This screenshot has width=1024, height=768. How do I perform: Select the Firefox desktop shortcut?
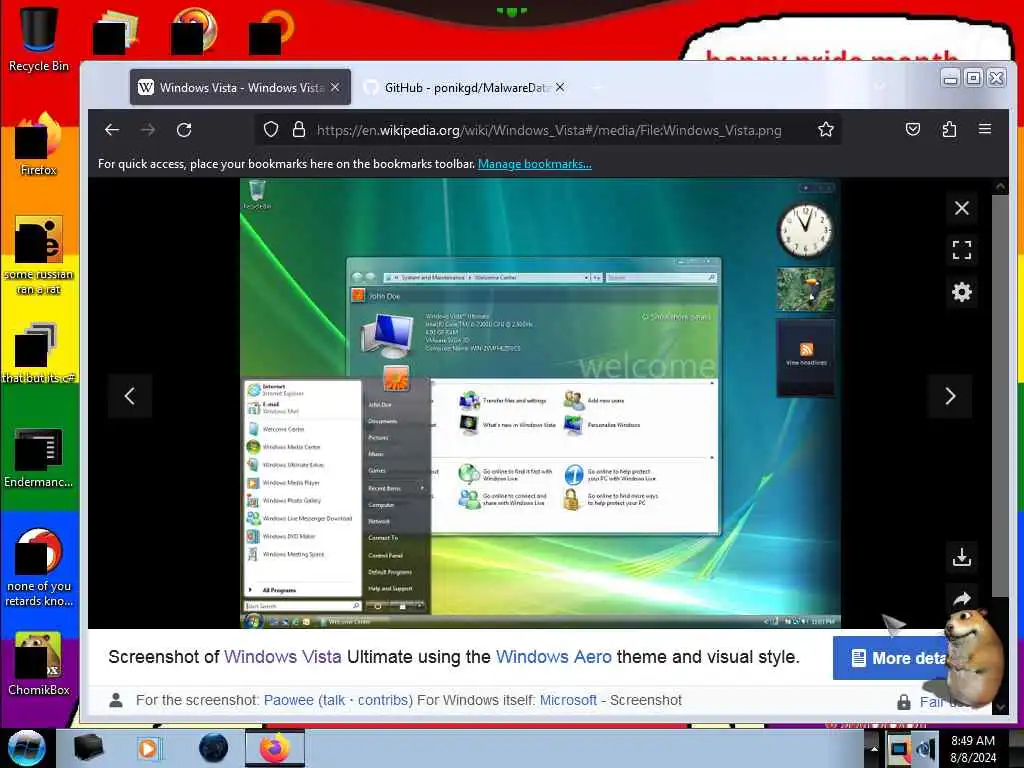click(x=38, y=145)
